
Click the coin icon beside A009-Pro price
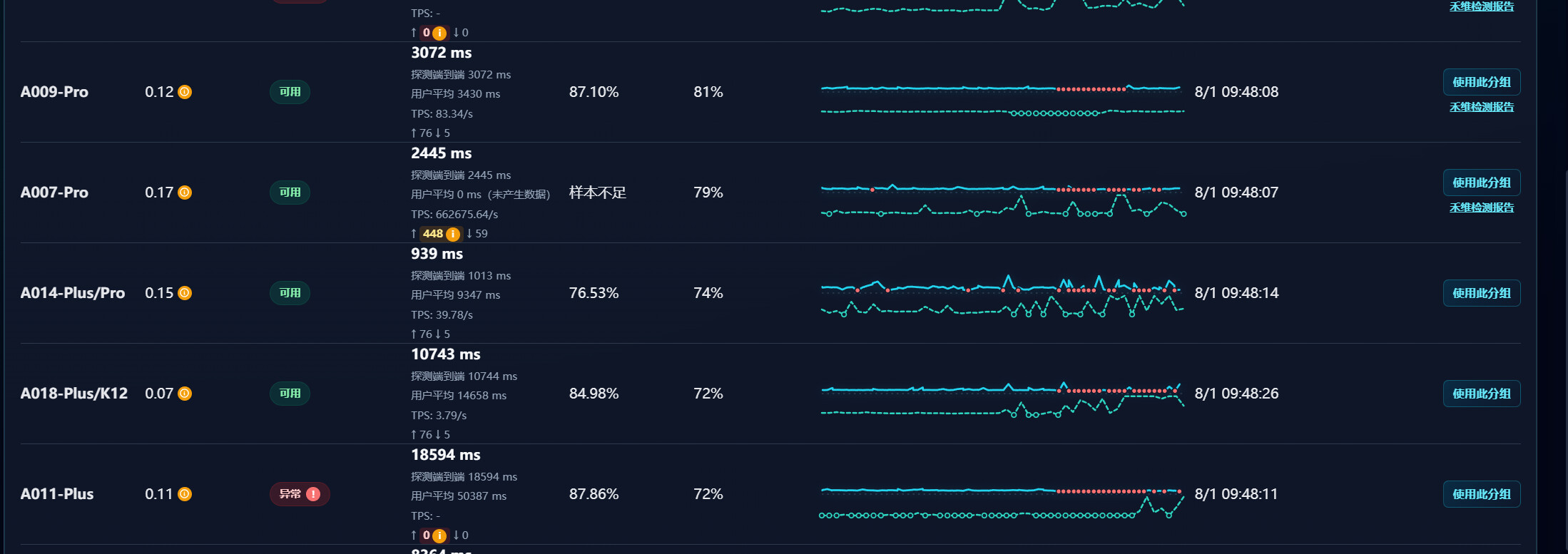(185, 92)
